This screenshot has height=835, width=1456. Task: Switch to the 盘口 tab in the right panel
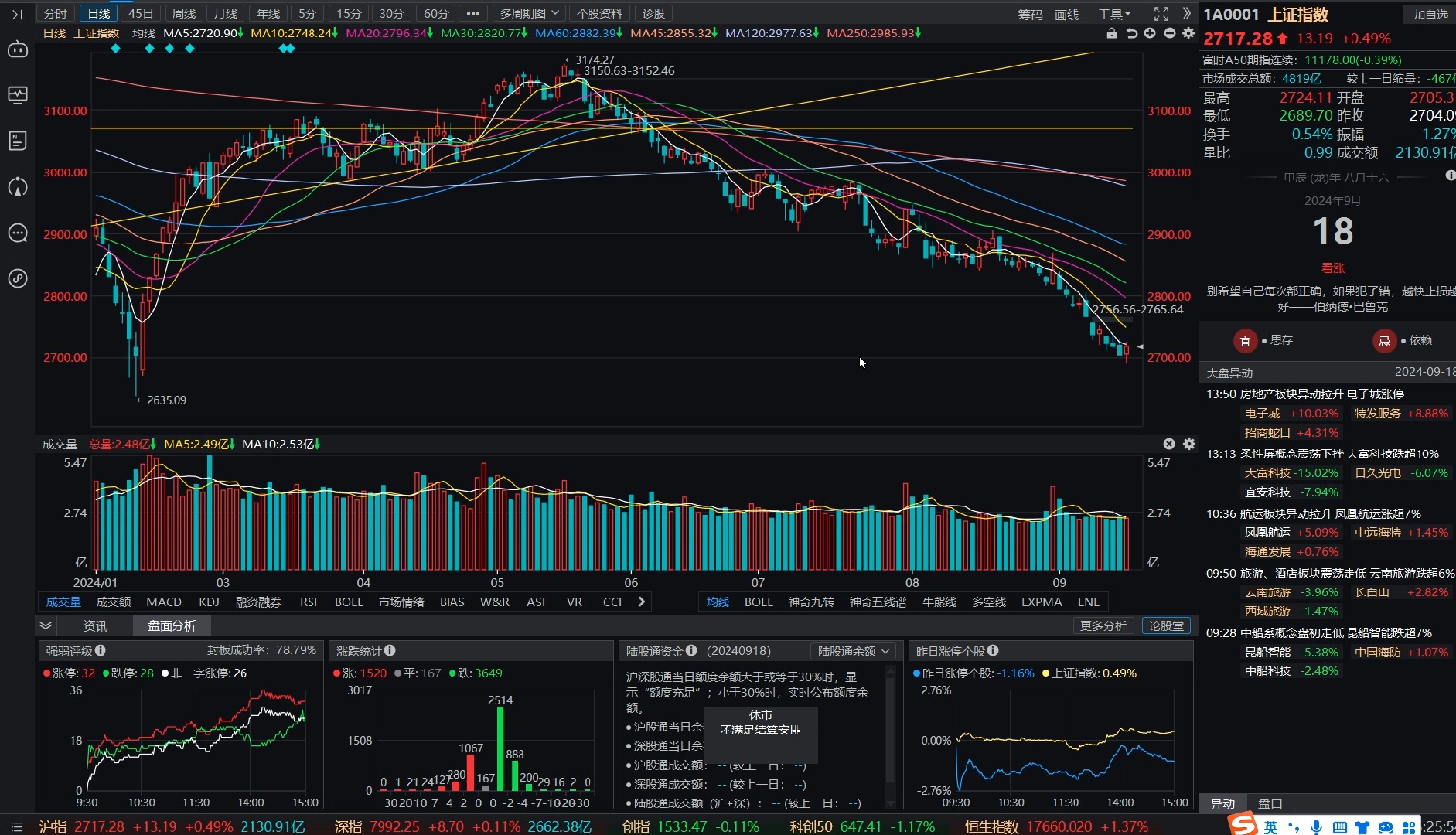[1270, 803]
